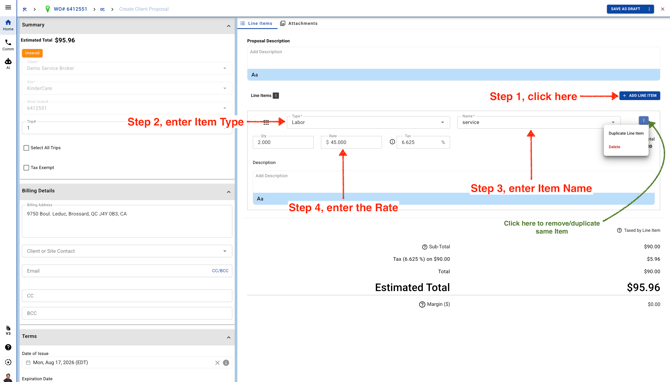
Task: Click the Qty field showing 2.000
Action: [283, 142]
